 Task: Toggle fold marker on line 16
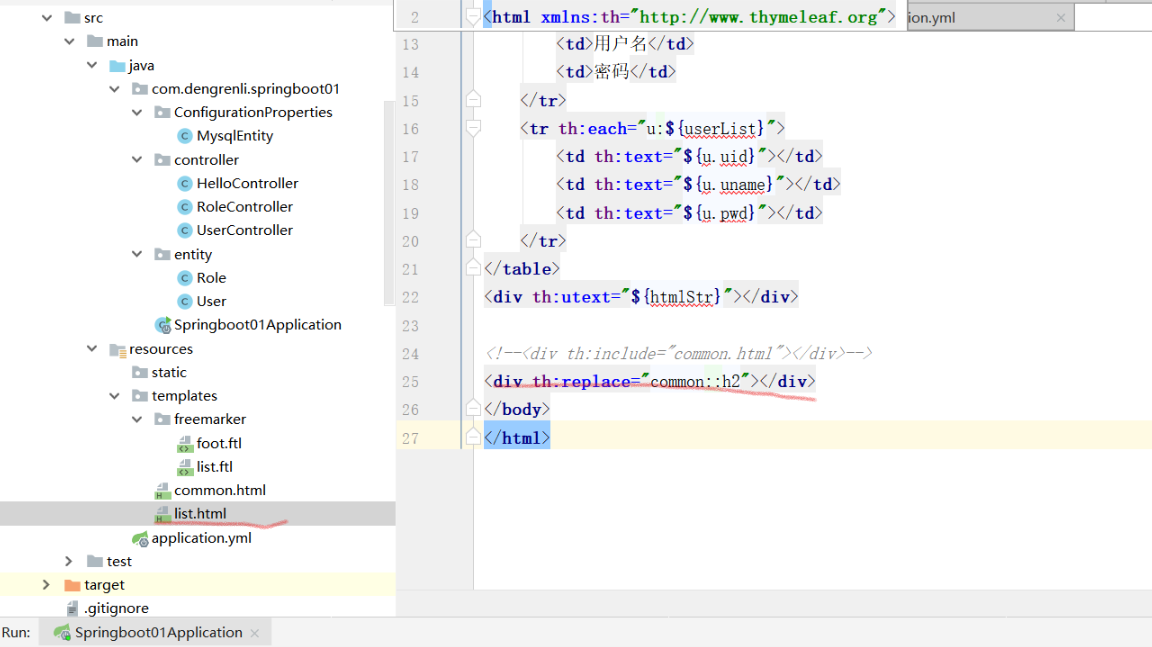tap(473, 129)
